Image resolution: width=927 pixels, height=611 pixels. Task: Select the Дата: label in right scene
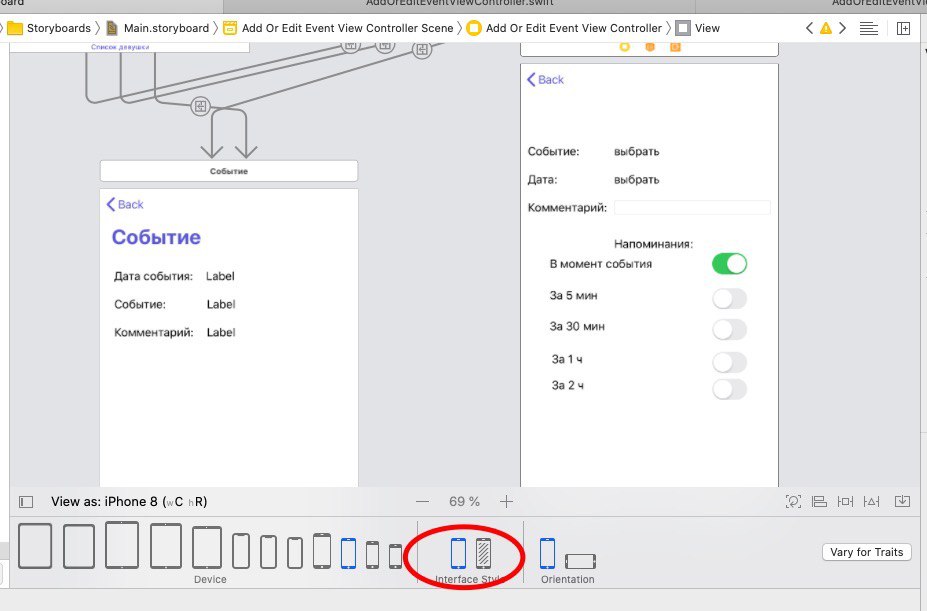(x=542, y=180)
